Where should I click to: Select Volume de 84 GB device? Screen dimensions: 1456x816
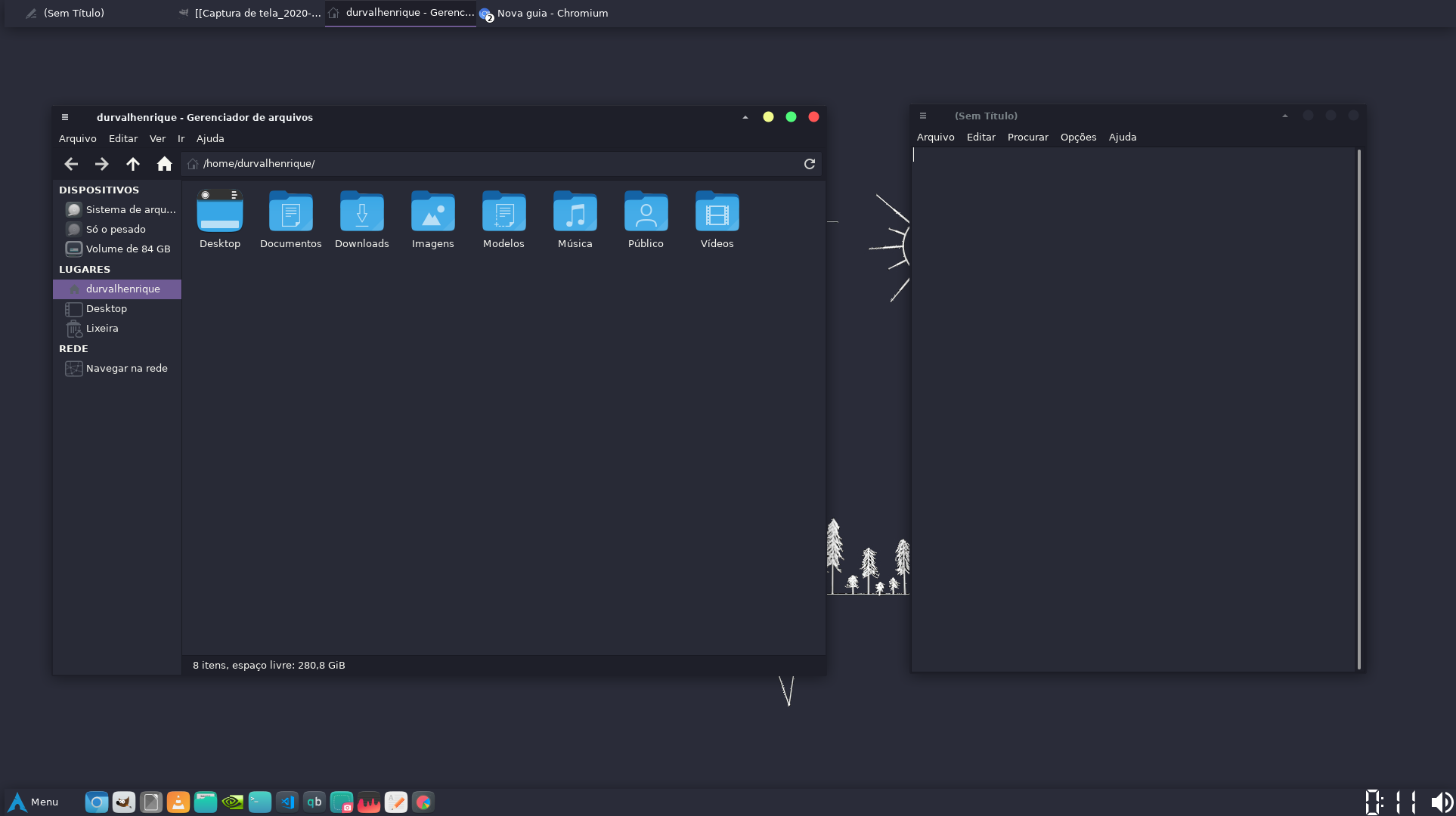128,249
